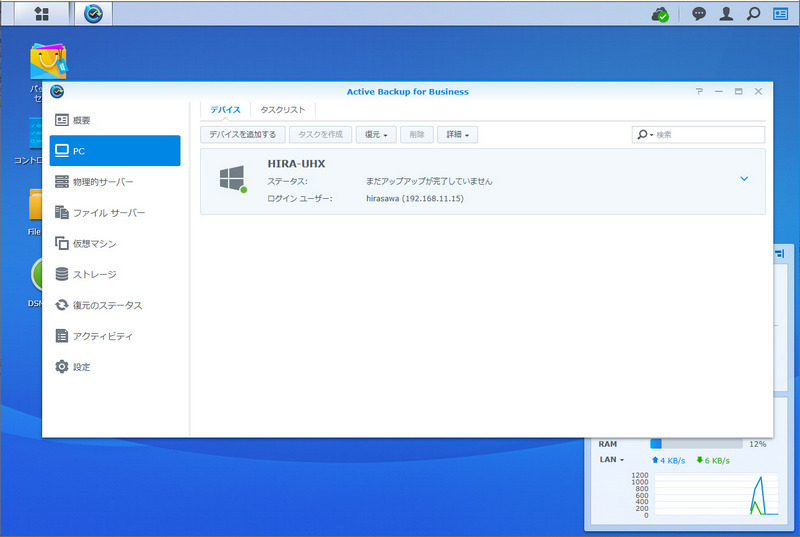Open 仮想マシン section

pos(115,243)
